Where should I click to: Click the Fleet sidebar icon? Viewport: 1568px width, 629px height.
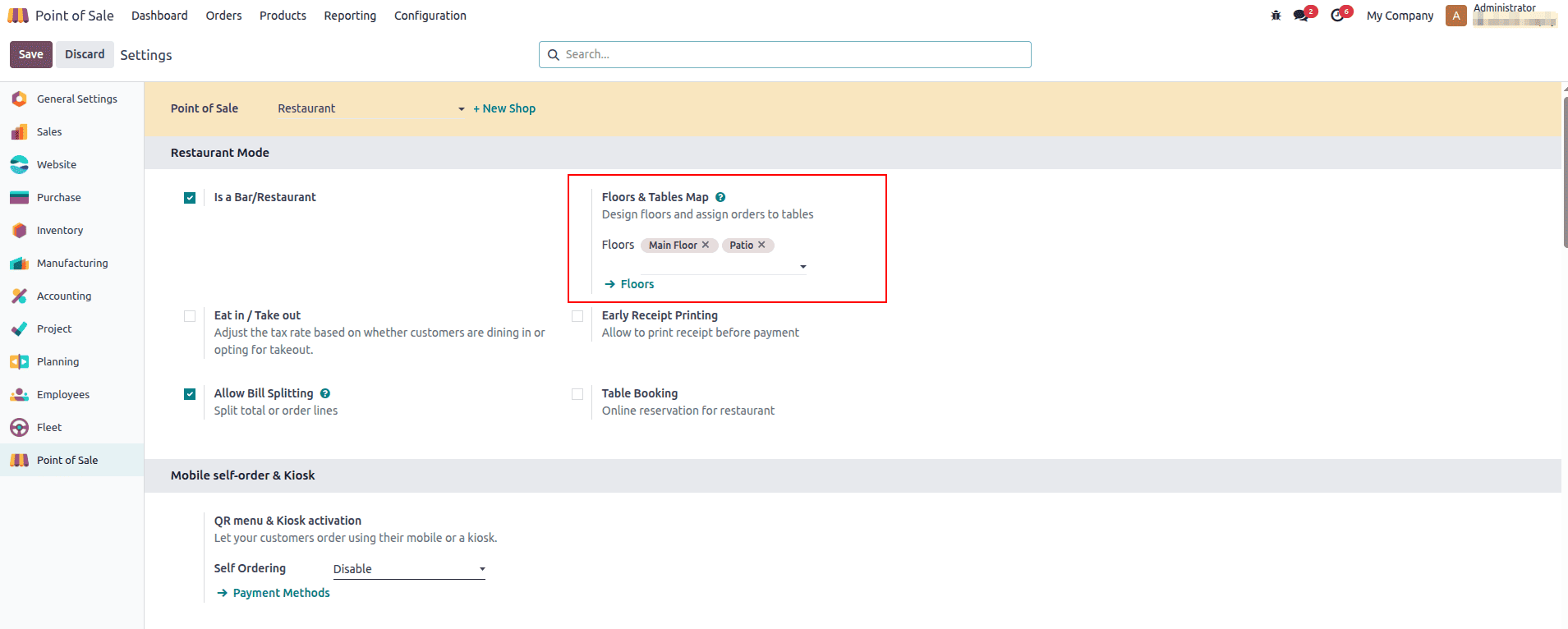click(x=20, y=427)
